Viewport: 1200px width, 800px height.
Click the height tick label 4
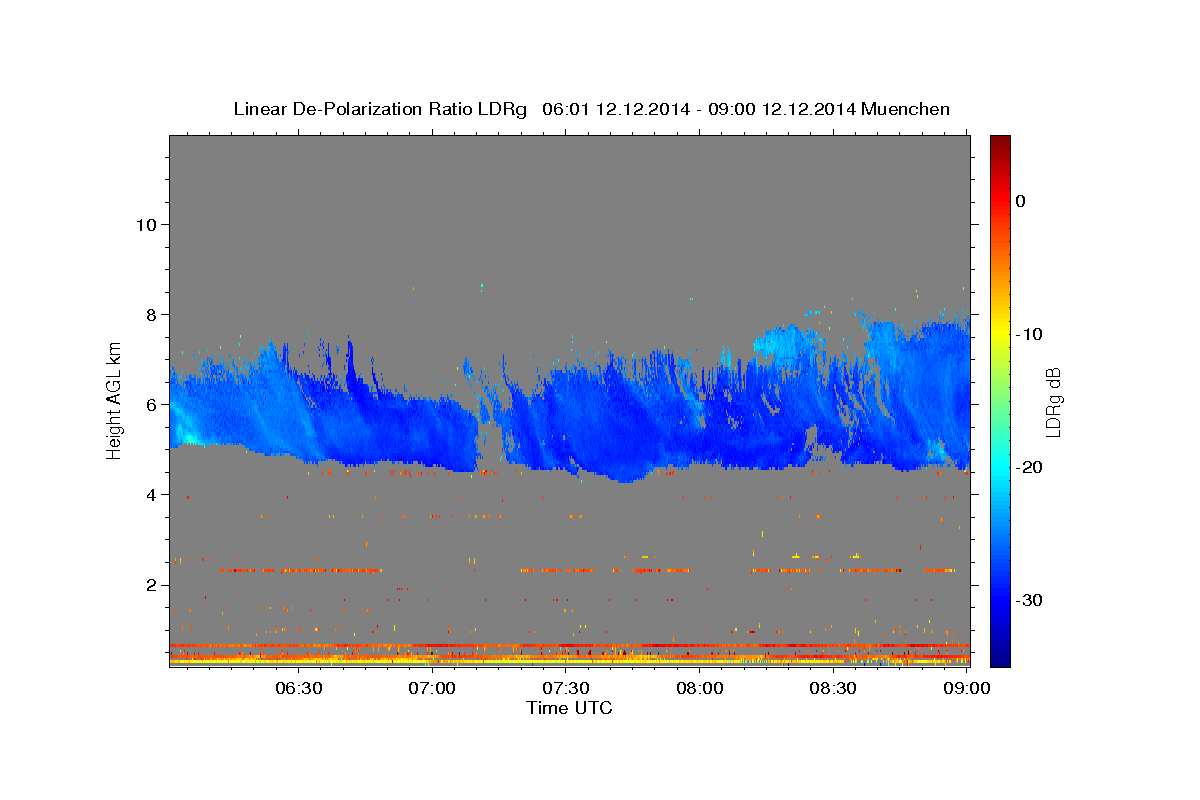[x=153, y=494]
